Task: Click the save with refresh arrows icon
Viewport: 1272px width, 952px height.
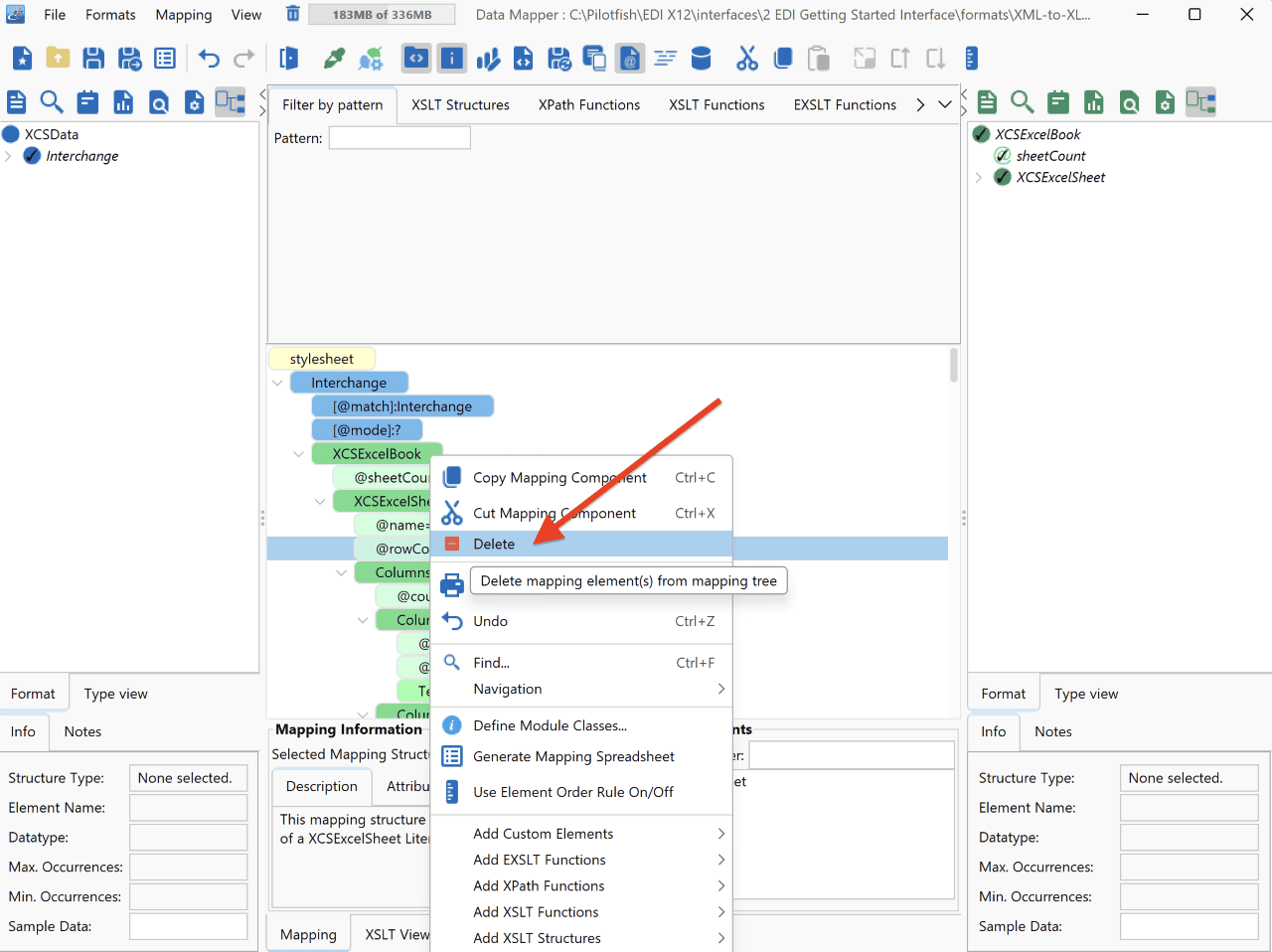Action: tap(558, 59)
